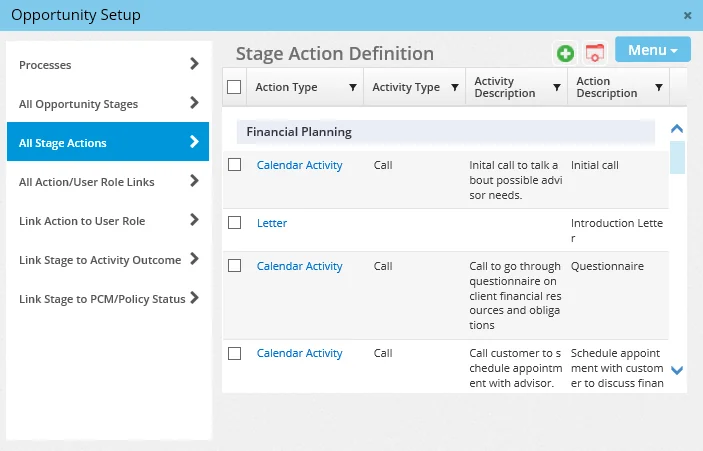Close the Opportunity Setup dialog
Viewport: 703px width, 451px height.
pos(687,16)
